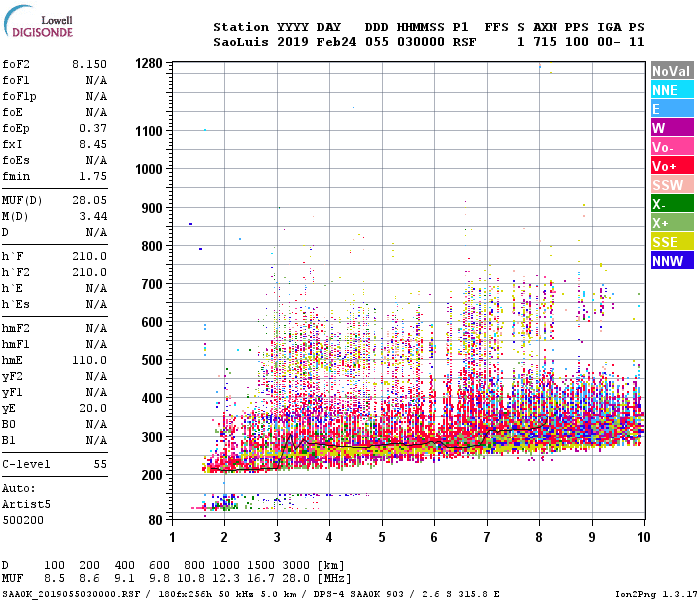This screenshot has height=600, width=700.
Task: Click the 10 MHz frequency axis label
Action: [x=643, y=537]
